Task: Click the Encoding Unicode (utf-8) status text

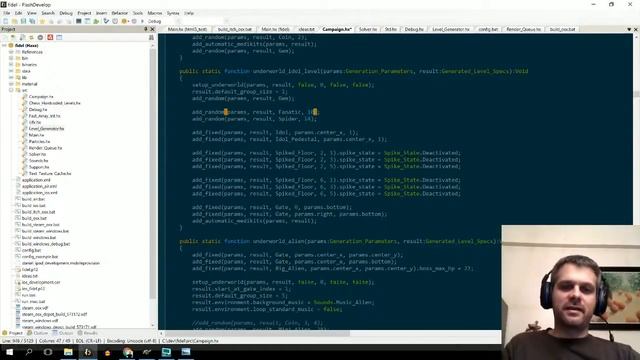Action: [x=133, y=341]
